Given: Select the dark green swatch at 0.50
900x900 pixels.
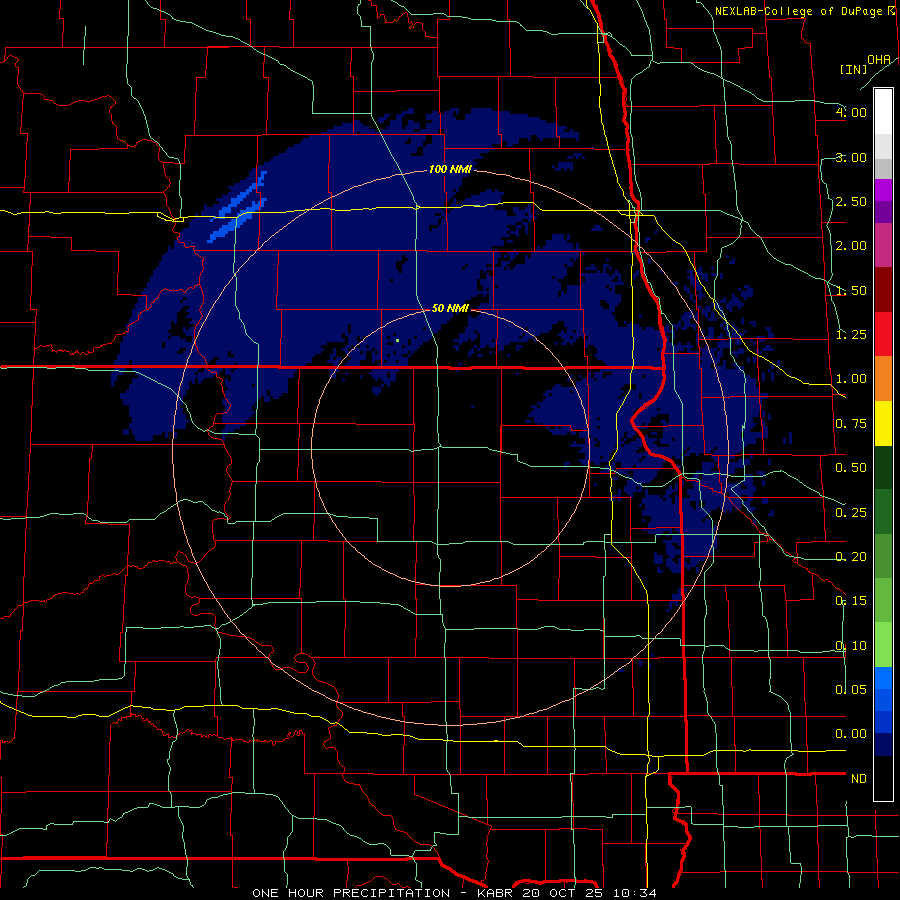Looking at the screenshot, I should pyautogui.click(x=883, y=468).
